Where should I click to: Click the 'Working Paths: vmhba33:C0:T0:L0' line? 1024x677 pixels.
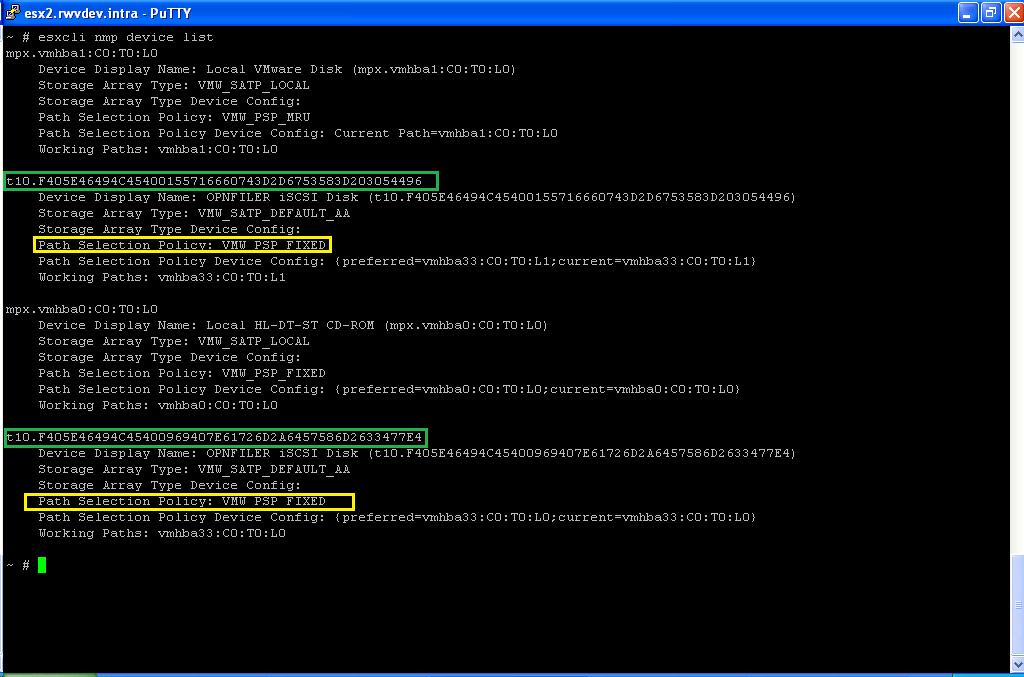pos(162,533)
